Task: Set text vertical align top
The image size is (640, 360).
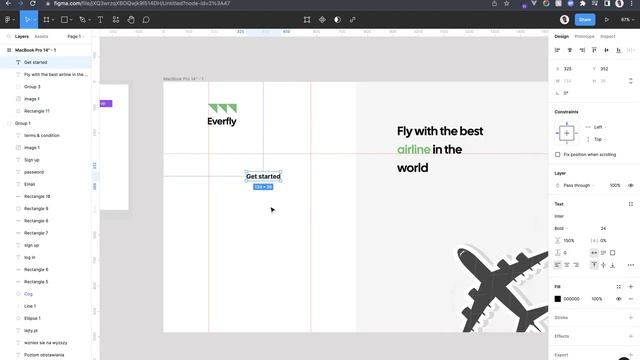Action: coord(594,265)
